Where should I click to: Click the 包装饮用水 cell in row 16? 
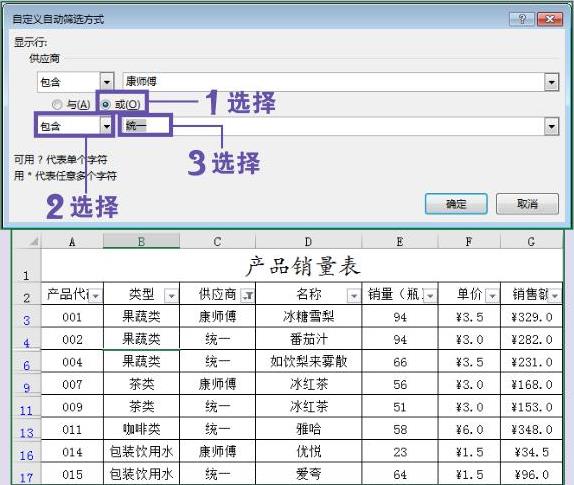click(x=141, y=452)
